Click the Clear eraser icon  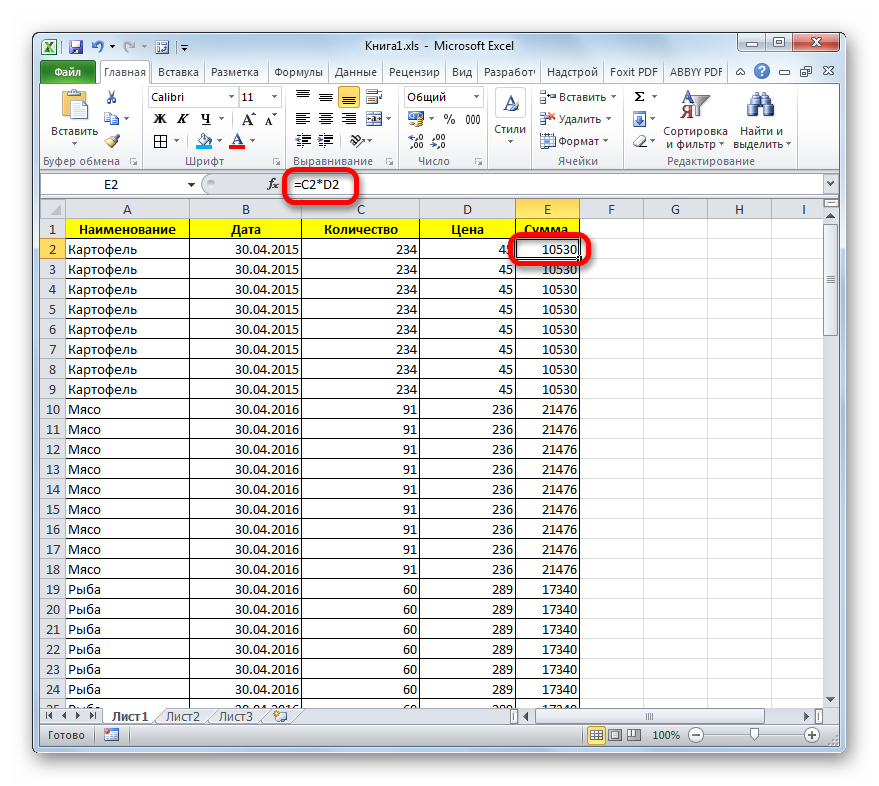tap(640, 141)
